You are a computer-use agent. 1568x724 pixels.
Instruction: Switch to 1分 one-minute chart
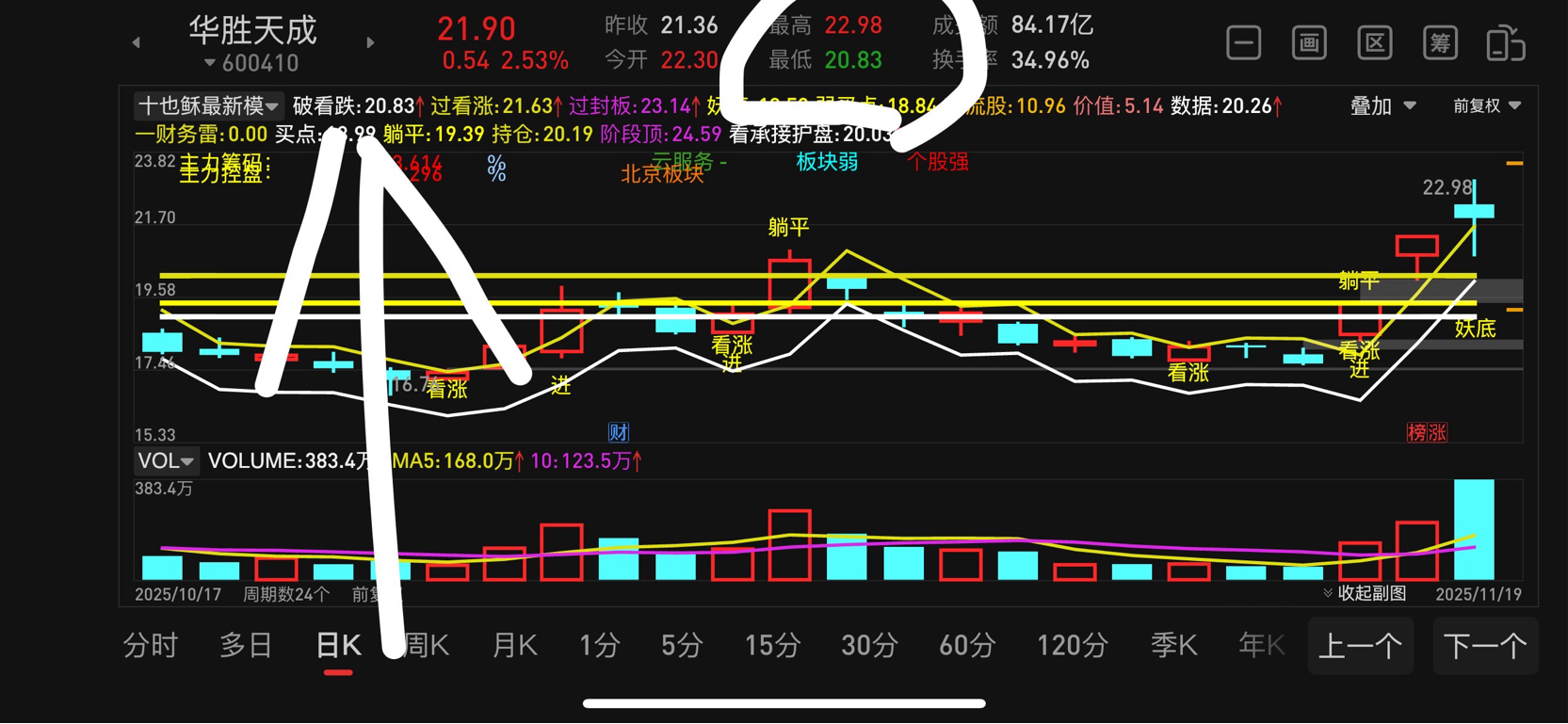coord(600,646)
